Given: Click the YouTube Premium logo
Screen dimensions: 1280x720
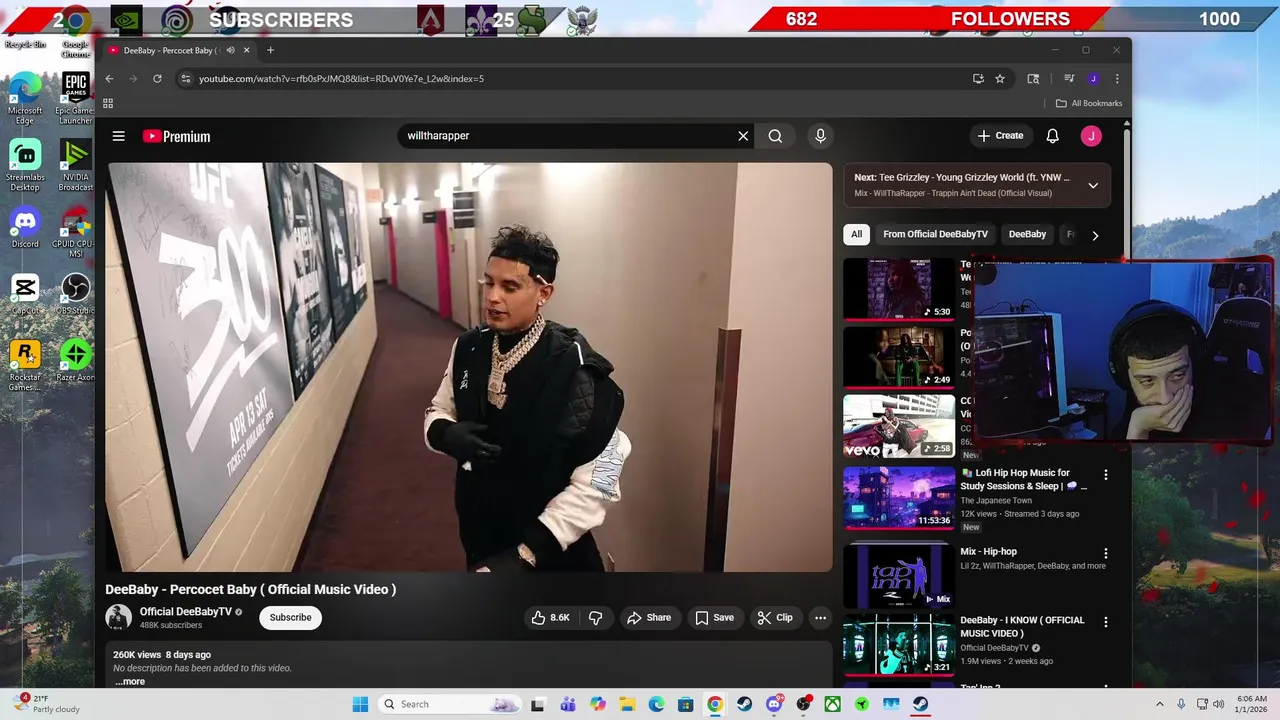Looking at the screenshot, I should point(176,136).
